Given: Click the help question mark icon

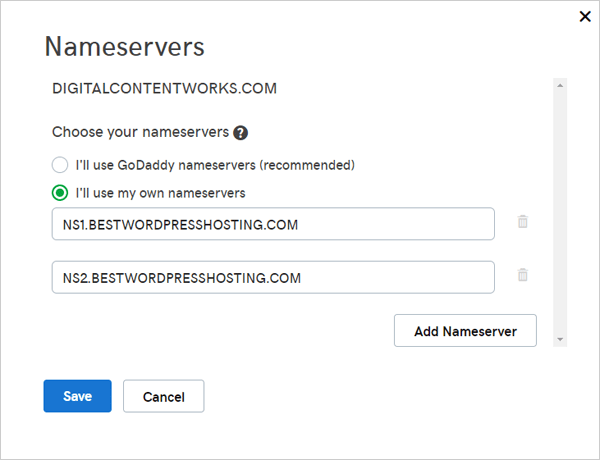Looking at the screenshot, I should [240, 133].
